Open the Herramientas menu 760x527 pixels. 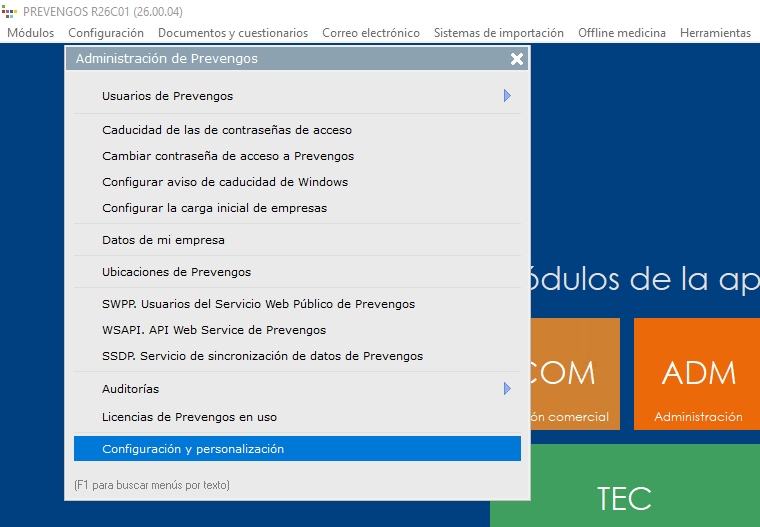tap(714, 33)
